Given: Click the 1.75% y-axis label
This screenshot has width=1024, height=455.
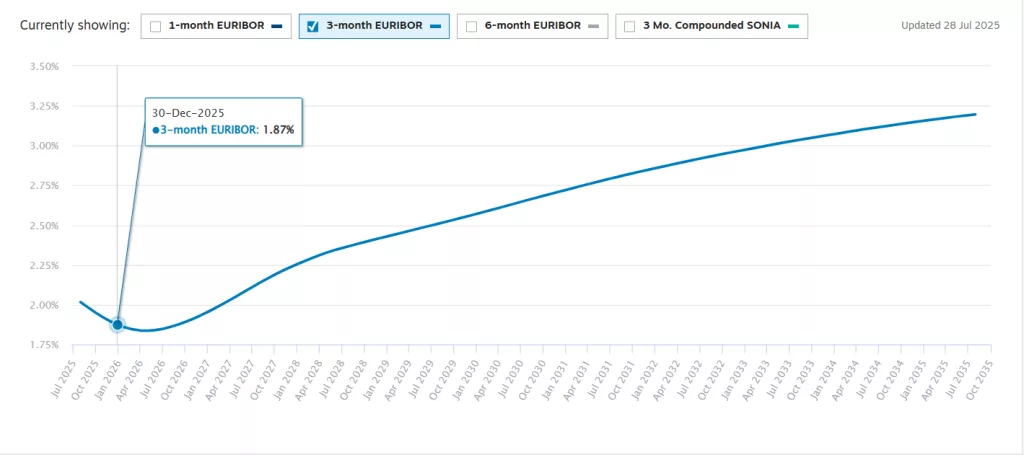Looking at the screenshot, I should [x=45, y=345].
